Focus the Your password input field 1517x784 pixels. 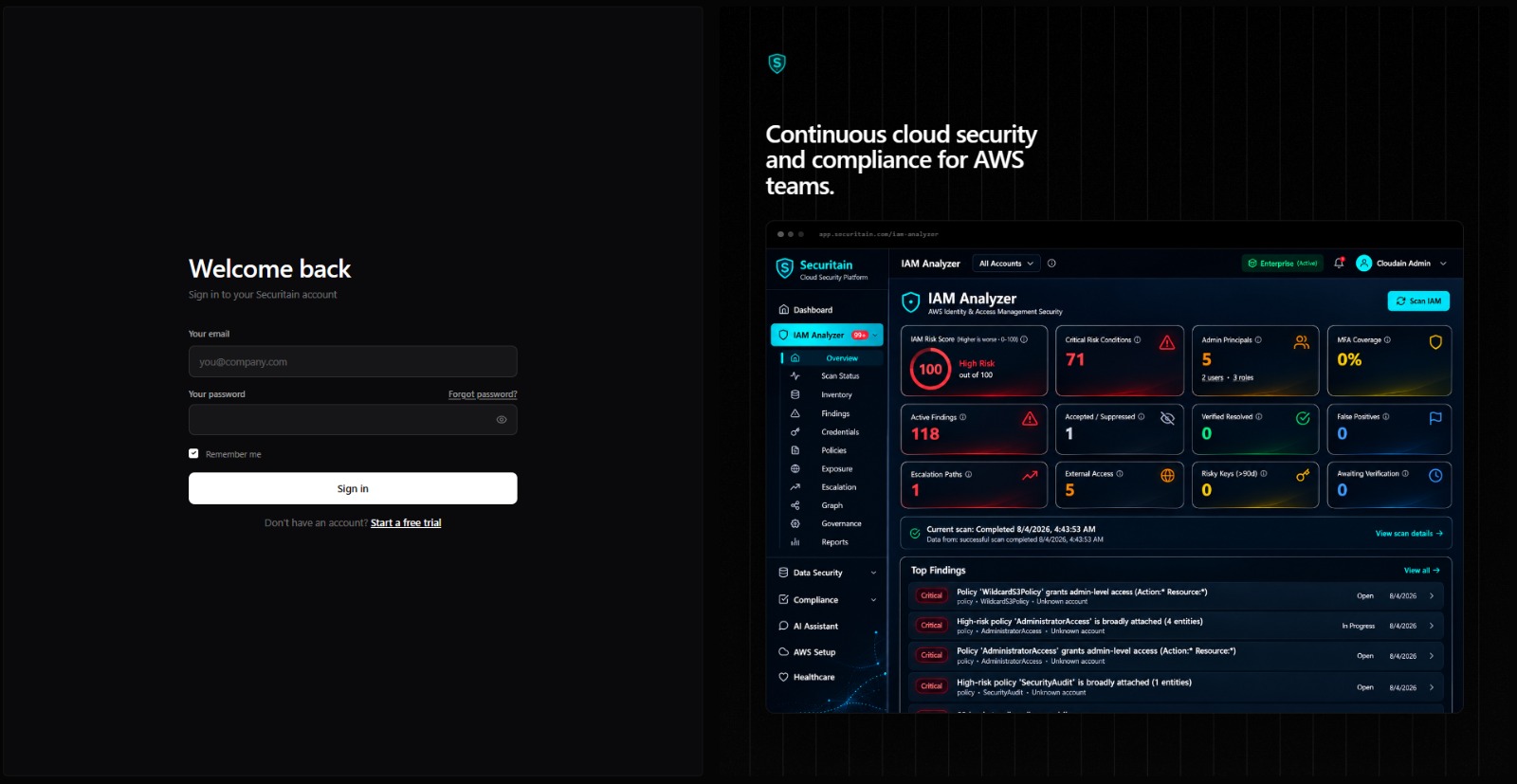tap(353, 420)
